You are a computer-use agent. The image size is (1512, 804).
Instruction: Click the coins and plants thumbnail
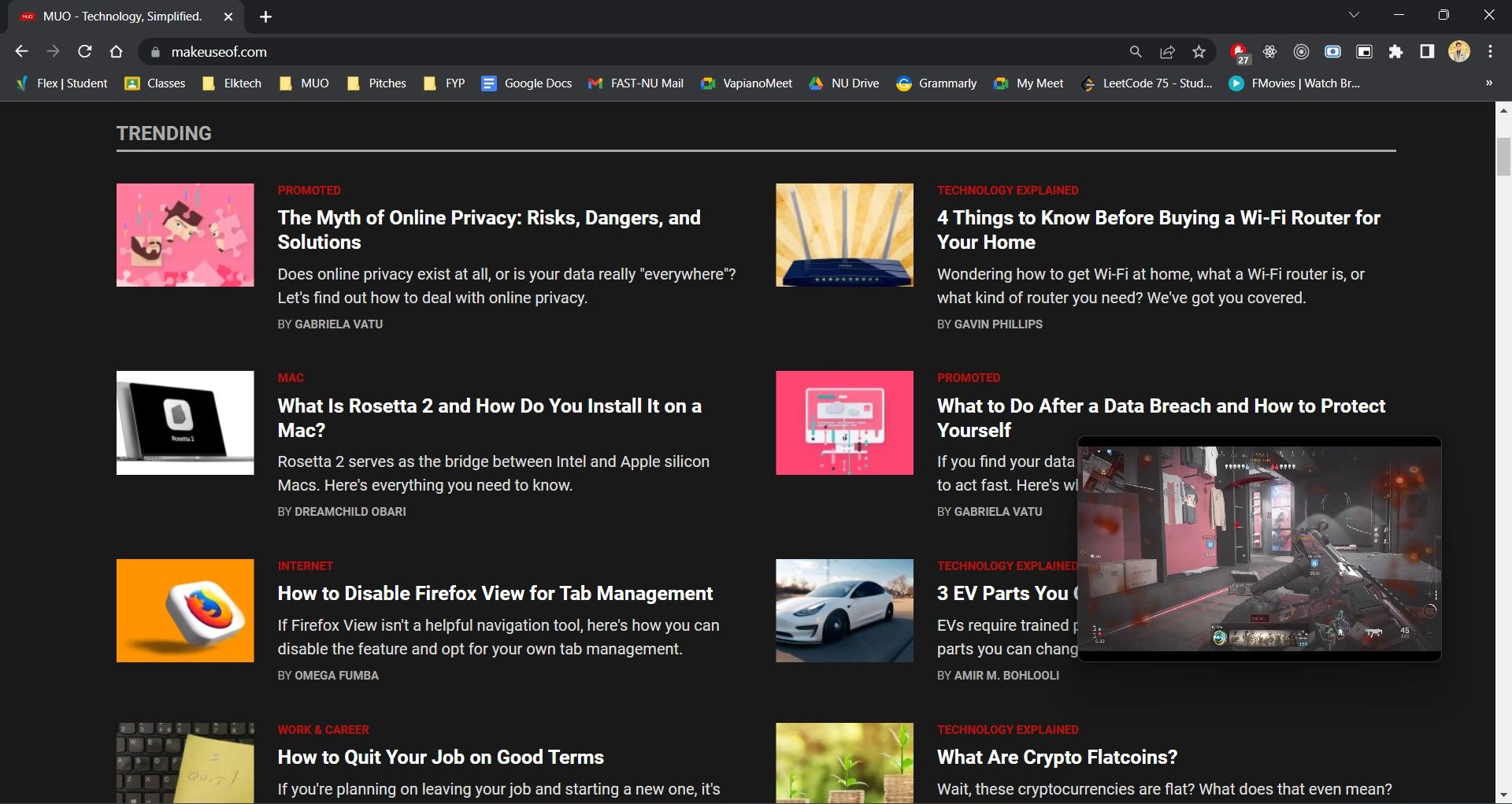844,763
